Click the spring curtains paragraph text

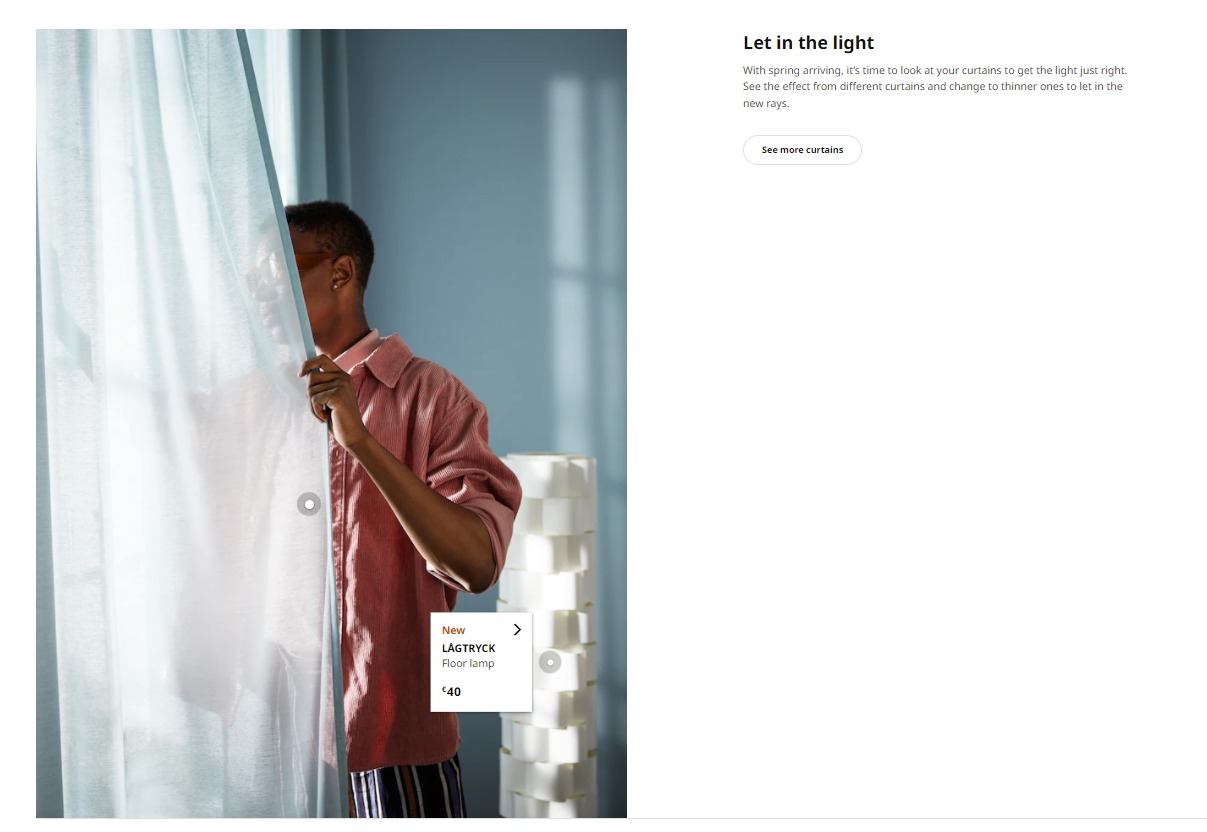[x=935, y=87]
